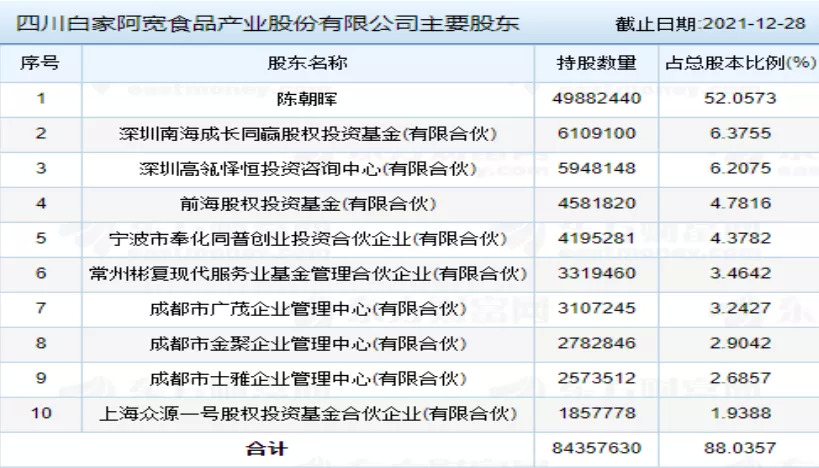Select 成都市金聚企业管理中心(有限合伙)
The width and height of the screenshot is (819, 468).
[x=308, y=344]
